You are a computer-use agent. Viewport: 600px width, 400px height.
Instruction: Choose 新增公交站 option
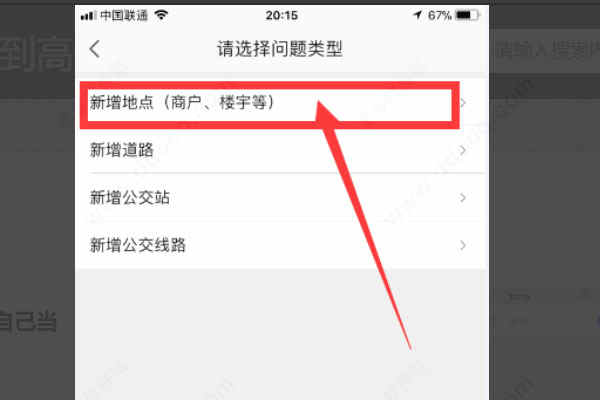282,198
